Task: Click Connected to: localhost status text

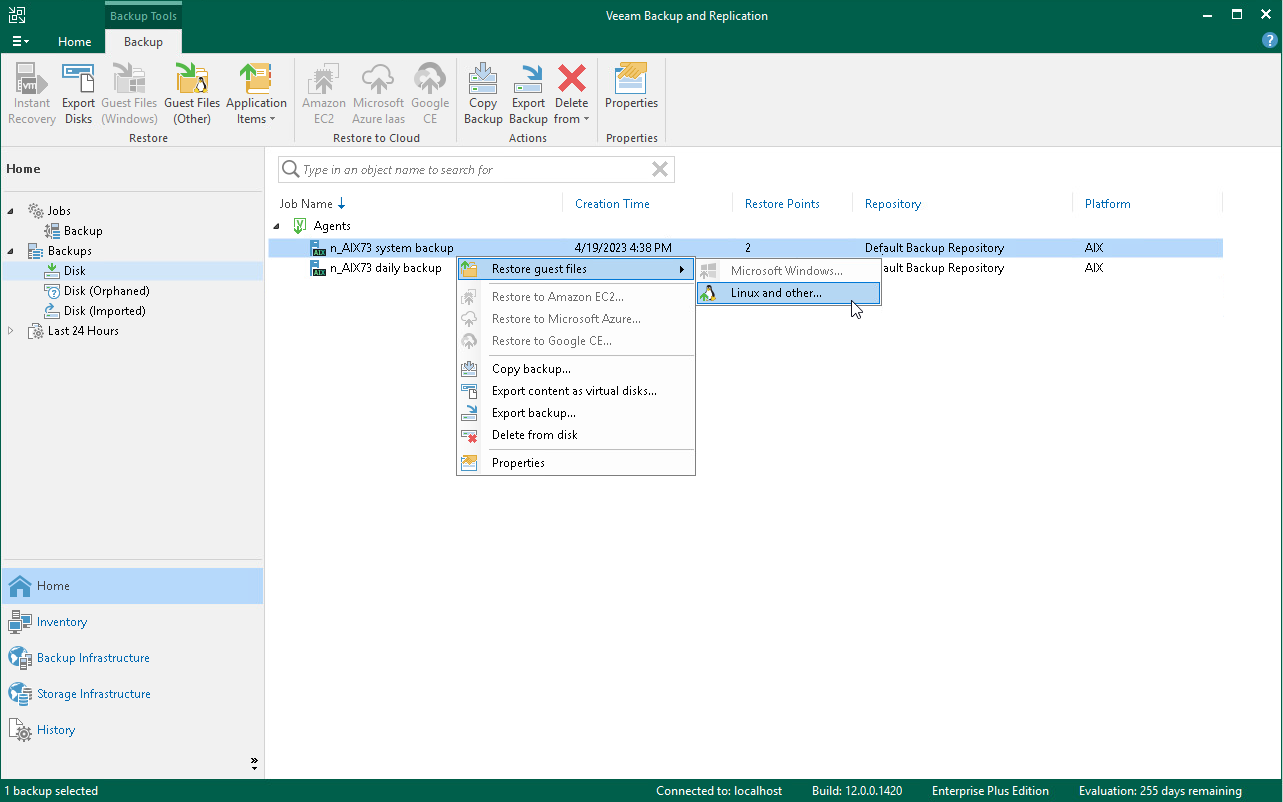Action: (x=719, y=791)
